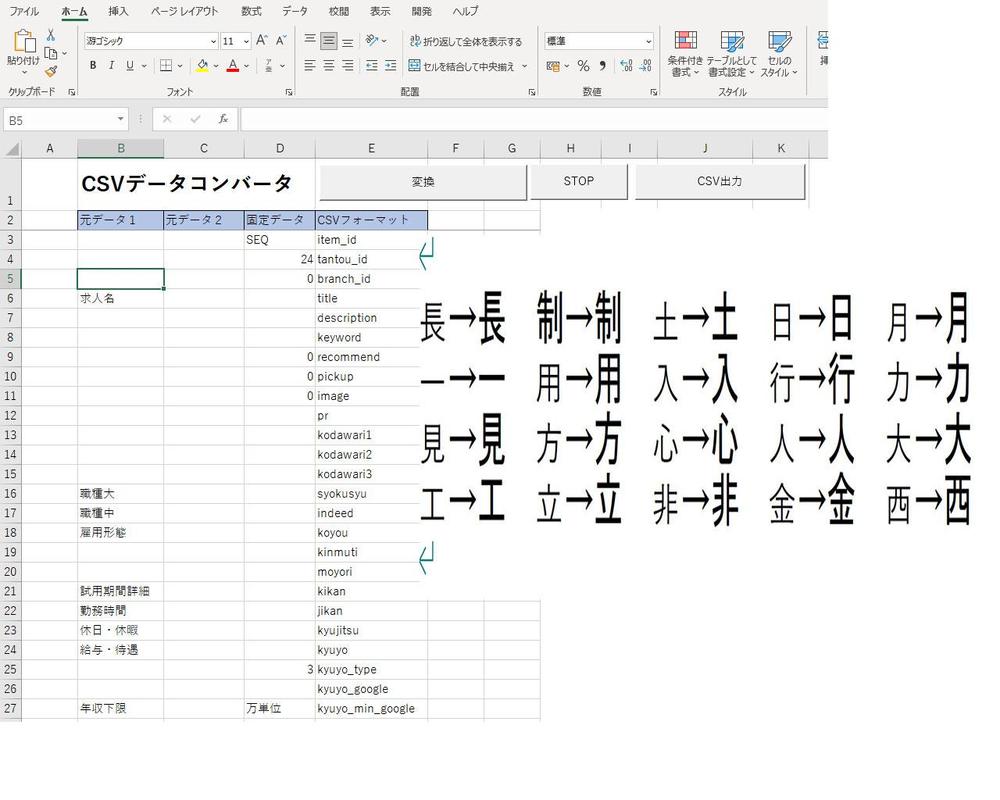Decrease decimal places icon

tap(645, 66)
